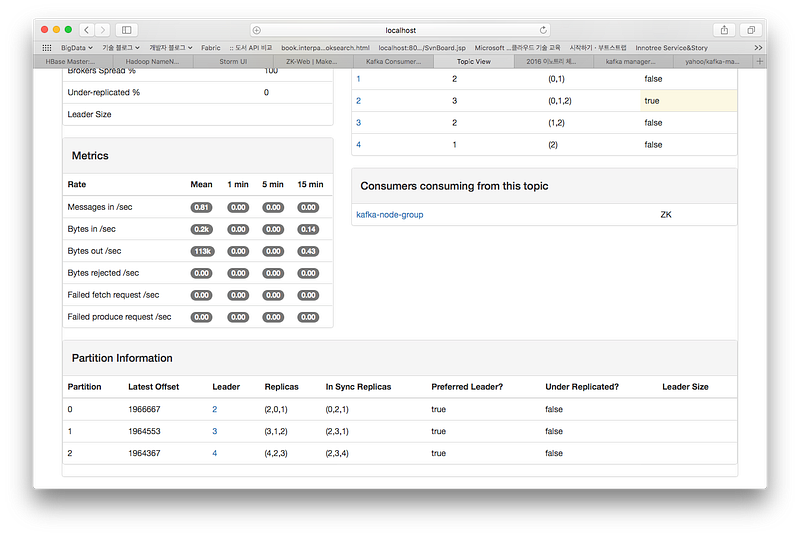800x536 pixels.
Task: Expand the 개발자 블로그 bookmarks folder
Action: tap(170, 48)
